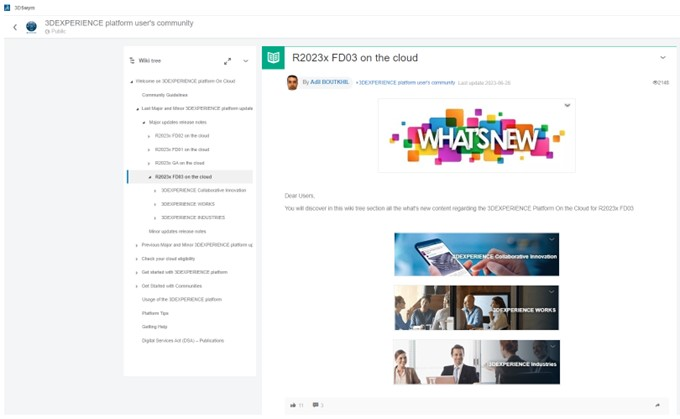Click the views eye counter icon
Viewport: 680px width, 419px height.
tap(655, 82)
